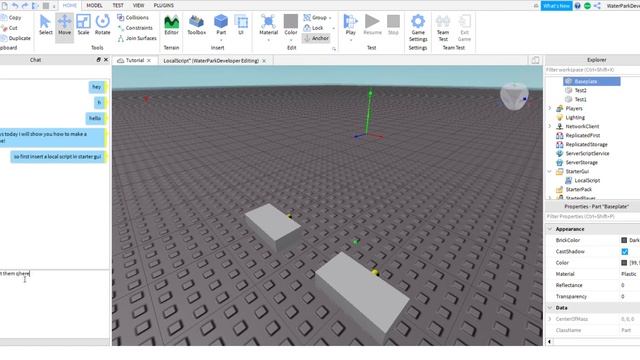Viewport: 640px width, 360px height.
Task: Cut the selected item
Action: coord(9,28)
